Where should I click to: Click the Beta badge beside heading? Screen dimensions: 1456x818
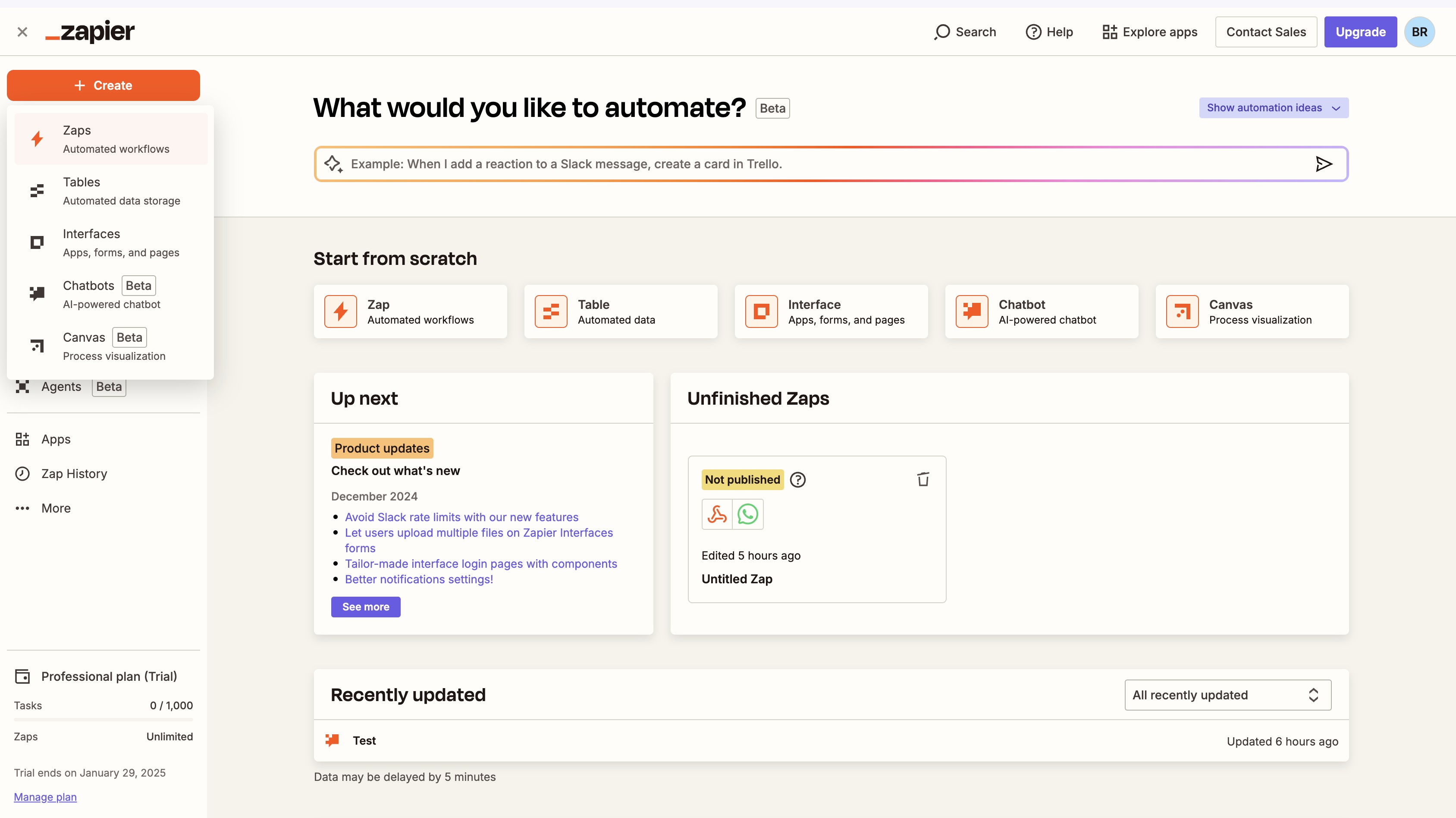click(773, 108)
